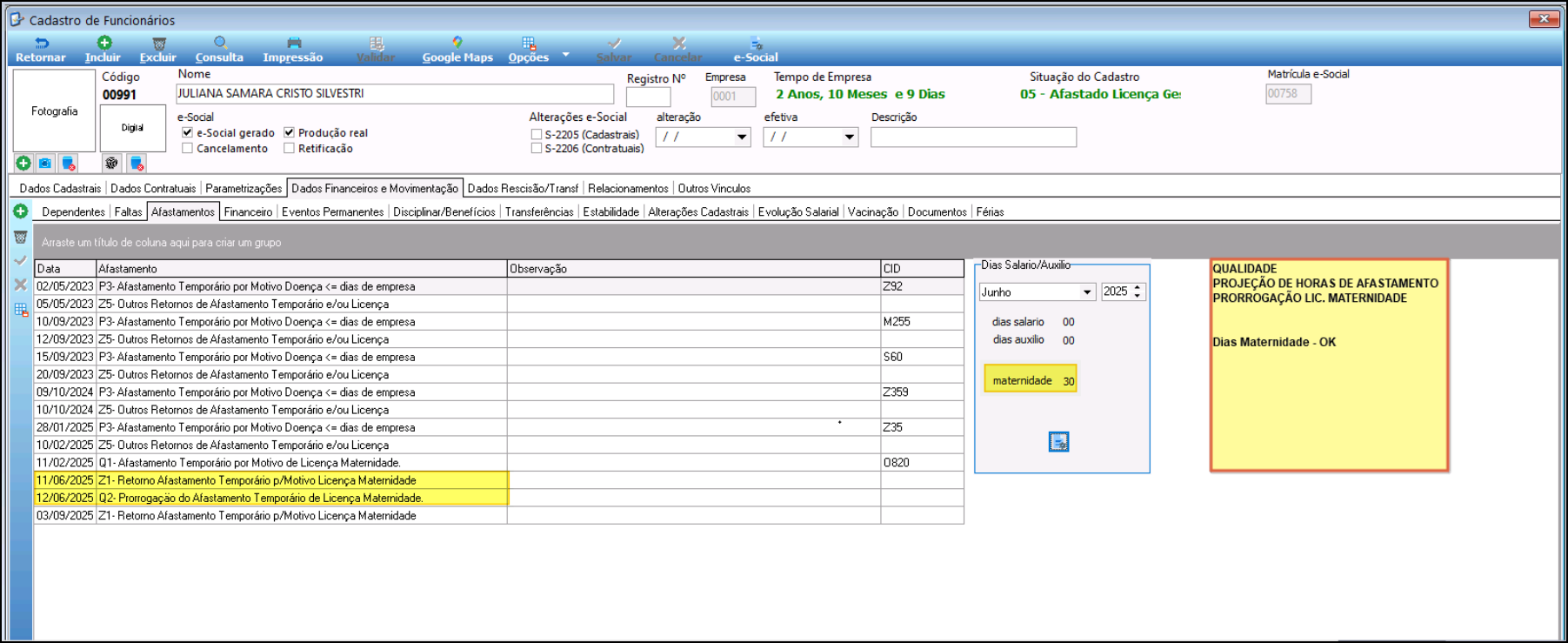Open the Eventos Permanentes sub-tab

(x=332, y=211)
